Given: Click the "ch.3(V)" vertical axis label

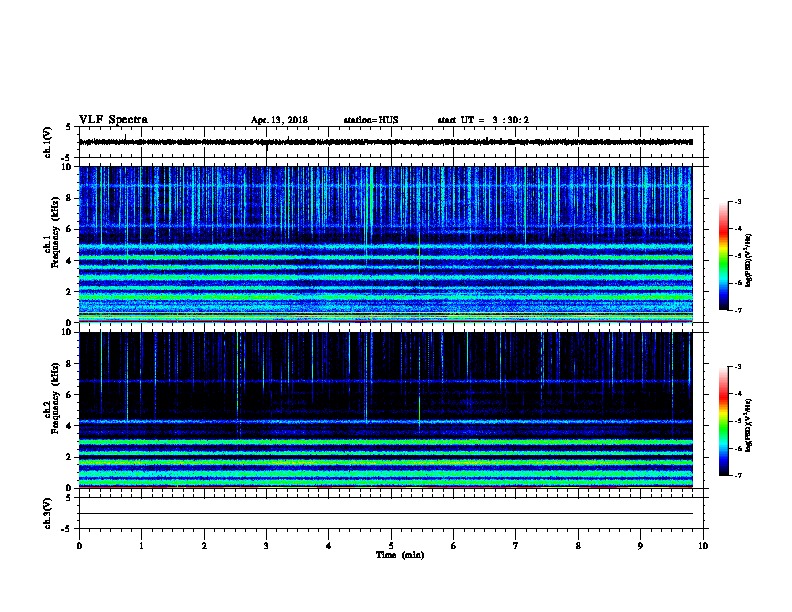Looking at the screenshot, I should click(47, 513).
